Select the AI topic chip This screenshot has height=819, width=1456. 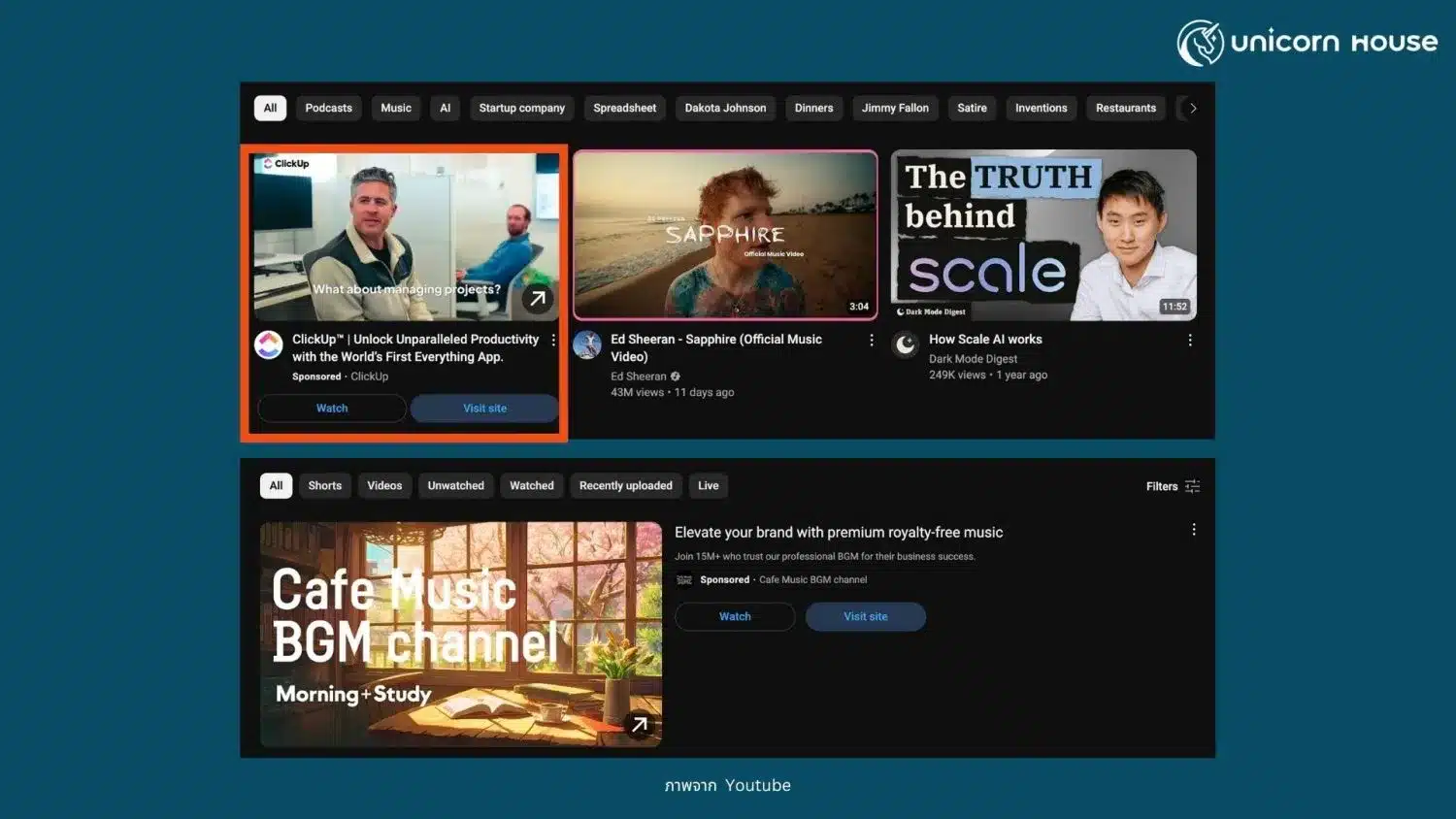(x=446, y=108)
